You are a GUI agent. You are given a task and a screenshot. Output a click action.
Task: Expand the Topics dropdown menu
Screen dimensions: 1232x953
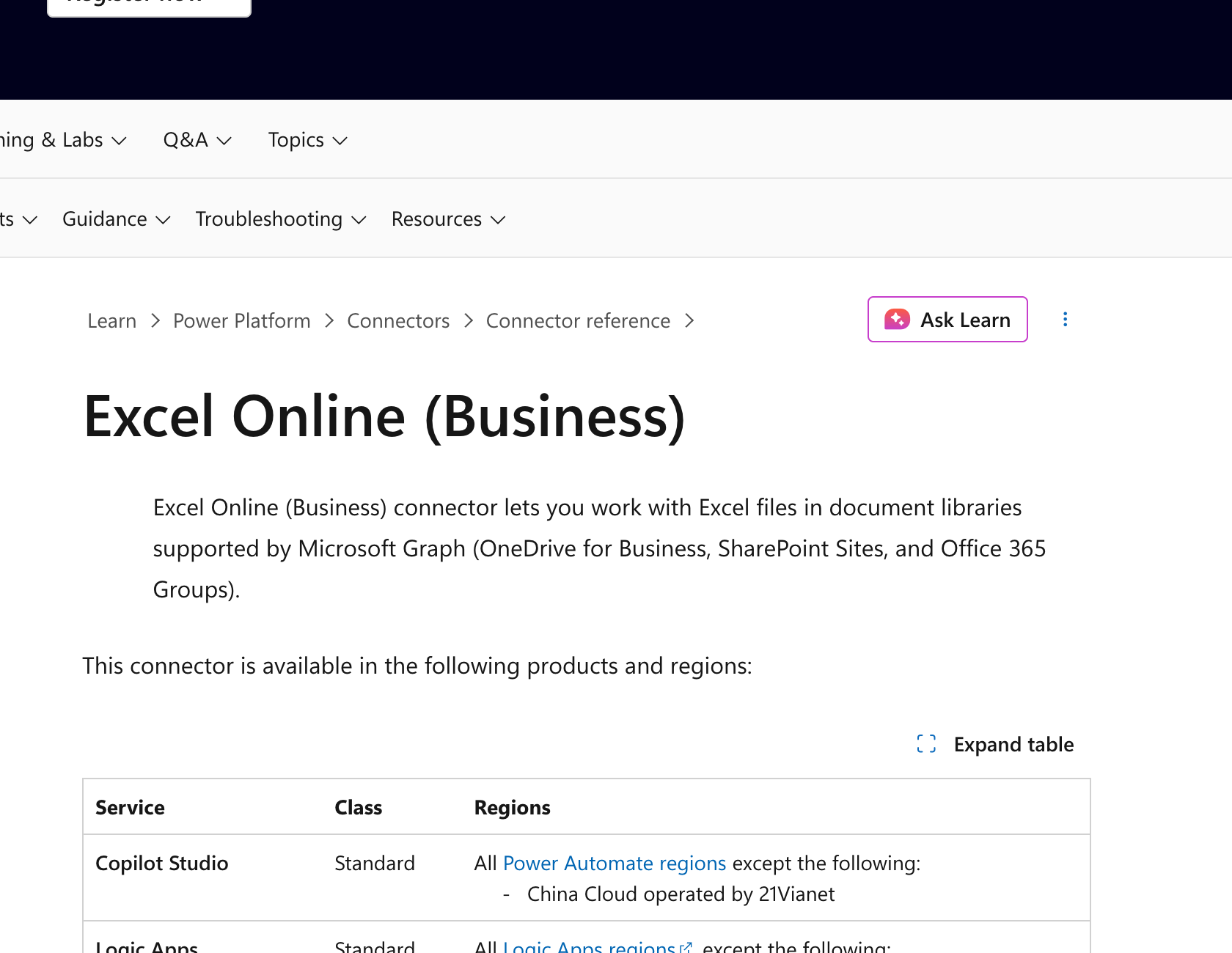[307, 140]
